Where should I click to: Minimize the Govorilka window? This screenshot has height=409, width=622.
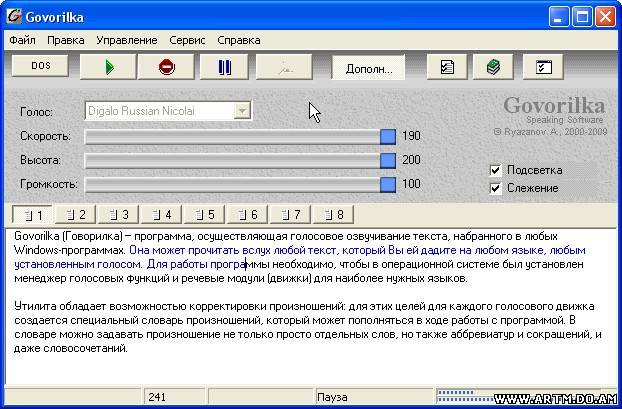click(559, 17)
